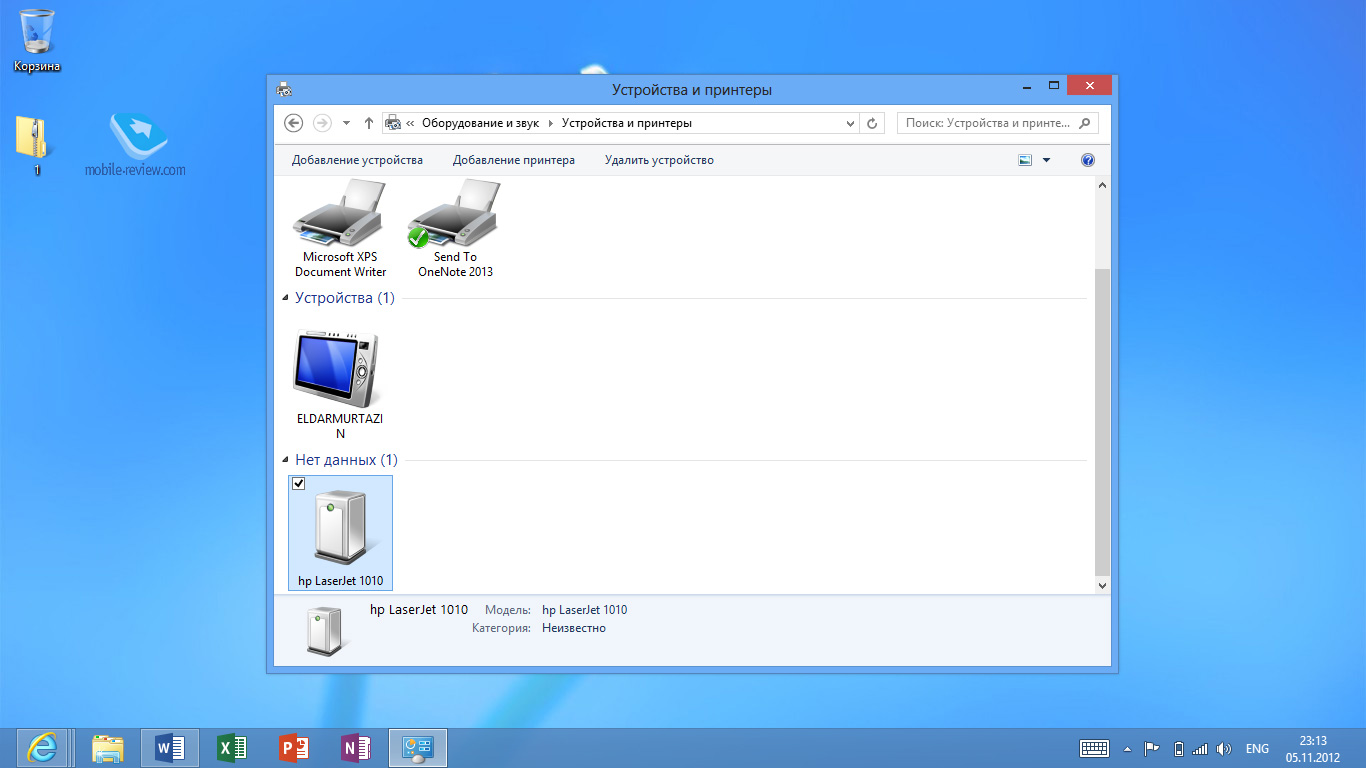
Task: Click Удалить устройство button
Action: tap(659, 160)
